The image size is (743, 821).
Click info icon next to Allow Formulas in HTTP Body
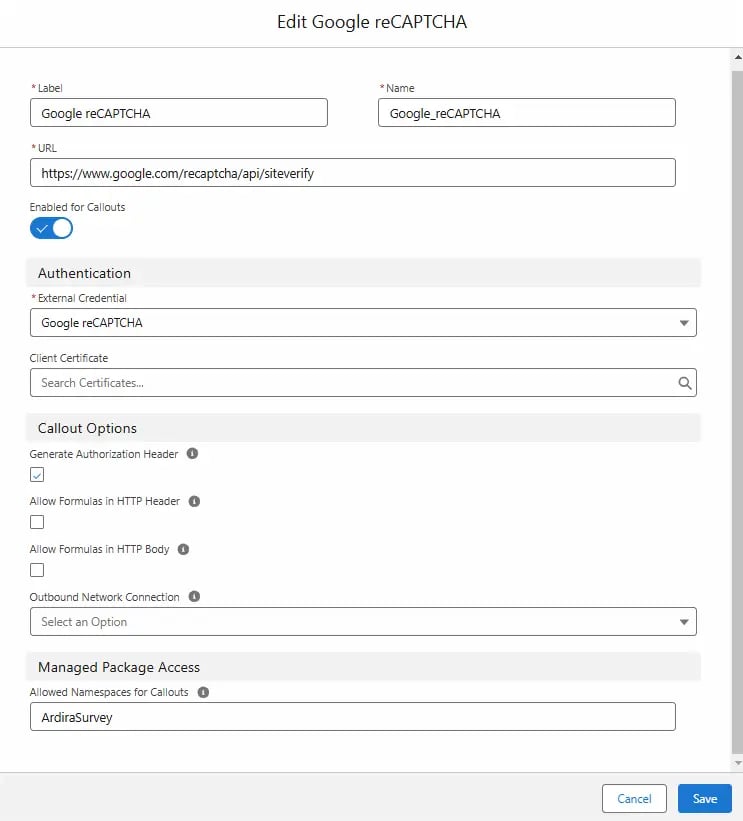pos(183,549)
